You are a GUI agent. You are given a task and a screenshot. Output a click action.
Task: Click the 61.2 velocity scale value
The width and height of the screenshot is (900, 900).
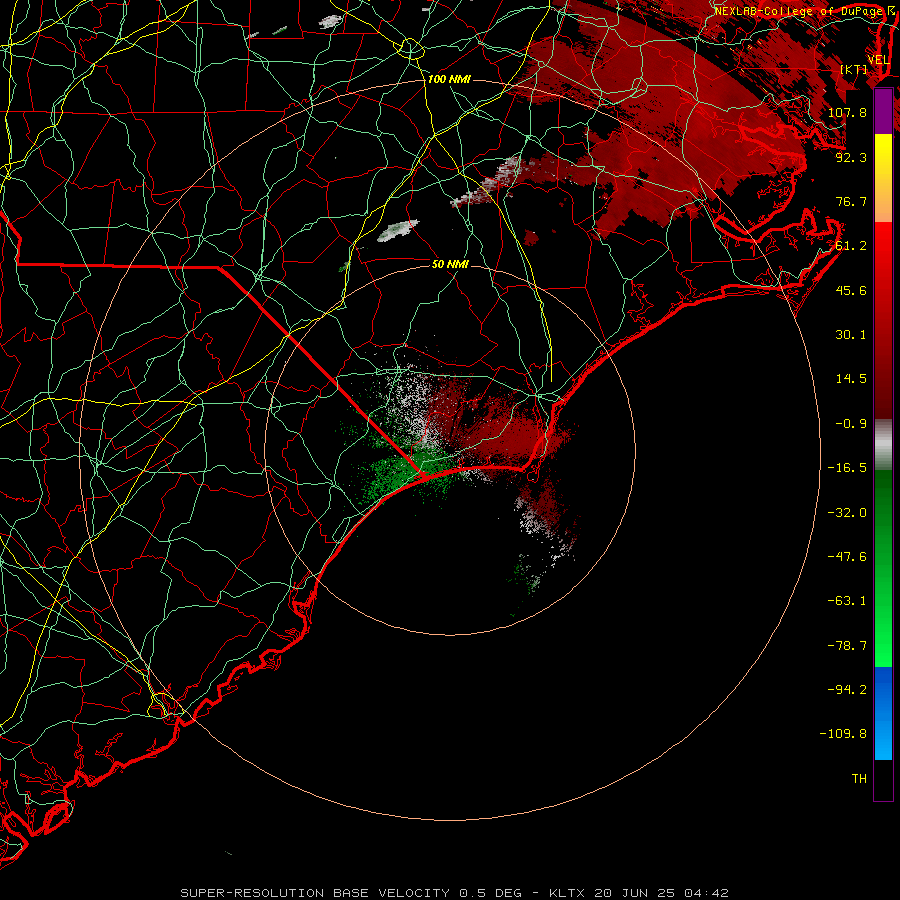point(851,246)
